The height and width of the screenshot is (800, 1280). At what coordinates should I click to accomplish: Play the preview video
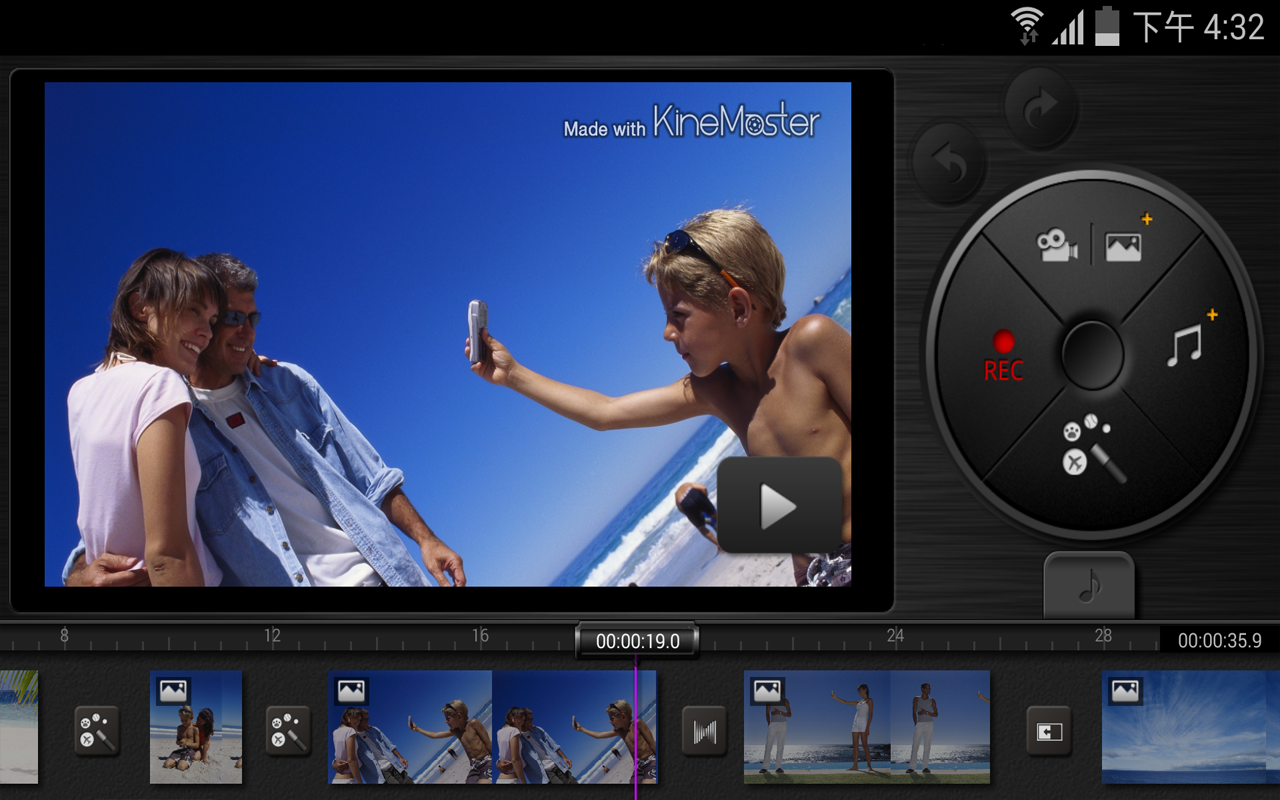[779, 506]
